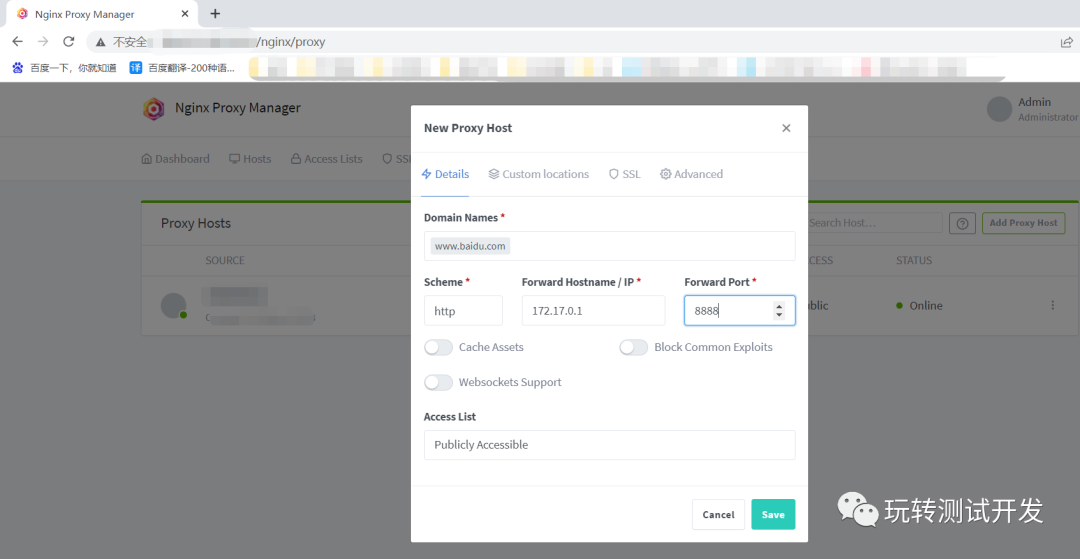Open the Custom locations tab

click(x=539, y=174)
